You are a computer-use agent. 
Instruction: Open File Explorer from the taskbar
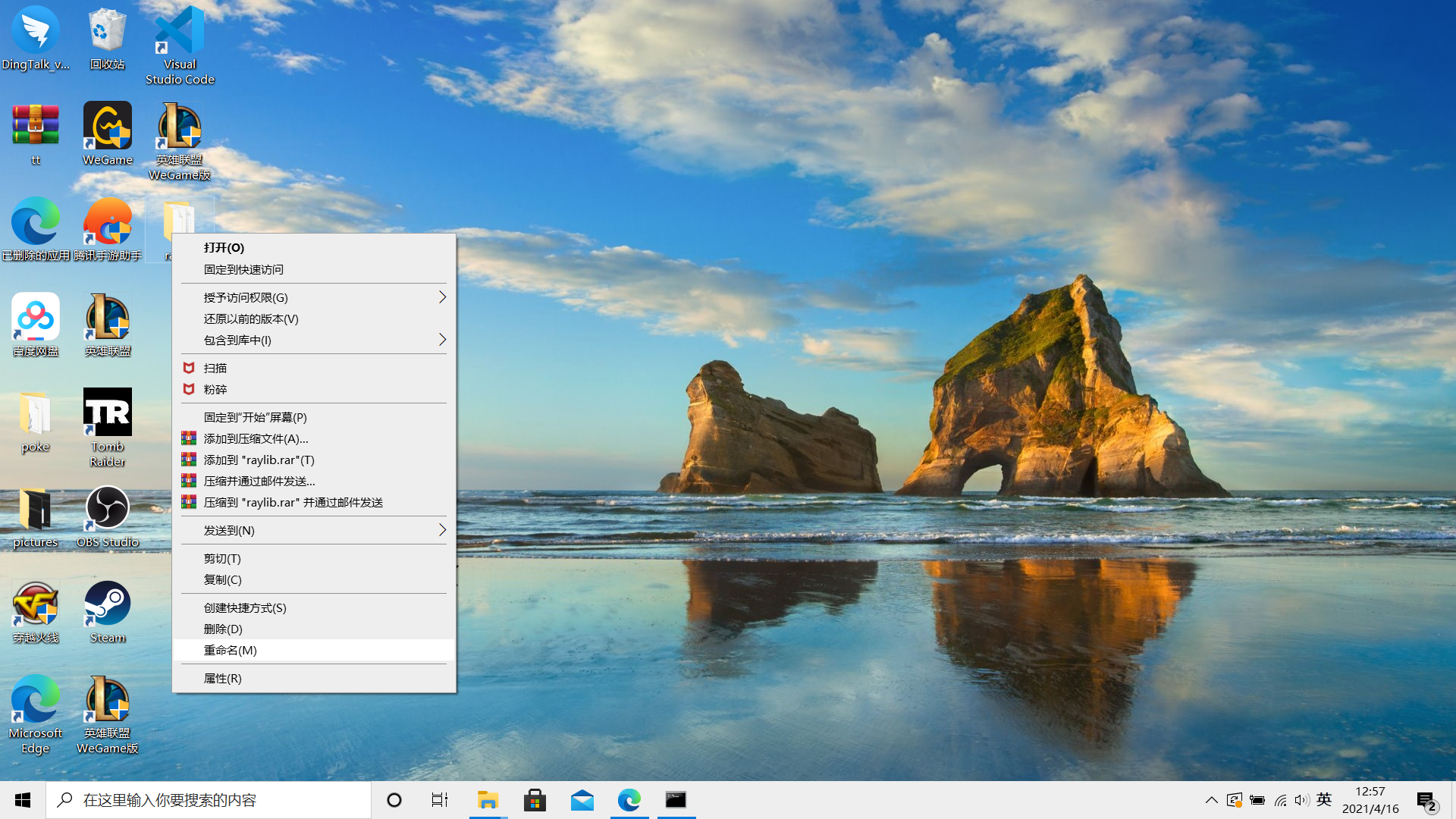(488, 800)
